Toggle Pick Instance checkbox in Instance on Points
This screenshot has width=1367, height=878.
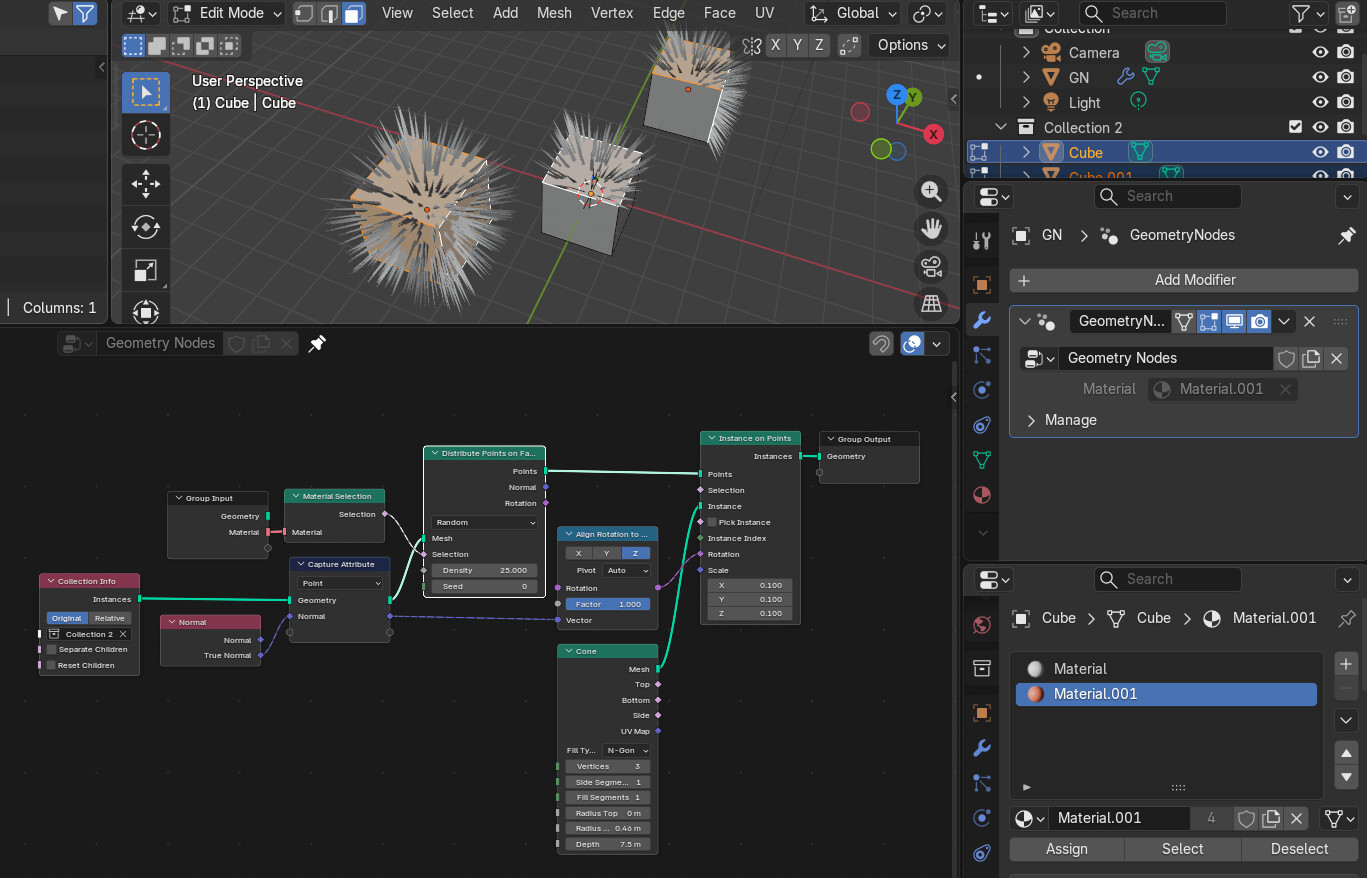coord(712,522)
